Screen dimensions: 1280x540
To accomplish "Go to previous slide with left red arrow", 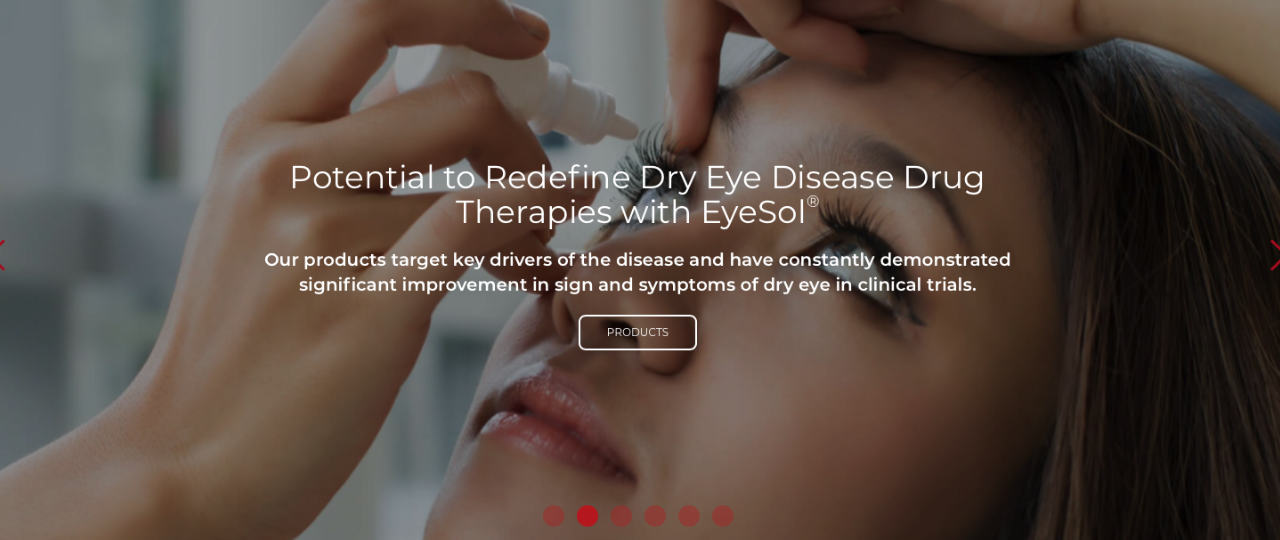I will coord(3,255).
